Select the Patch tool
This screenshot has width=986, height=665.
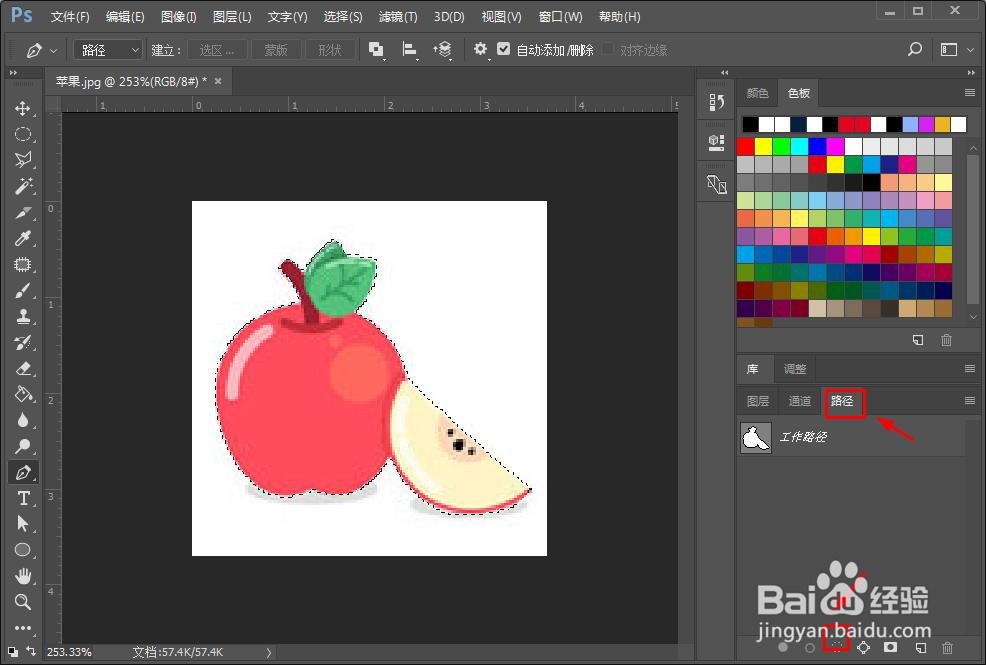tap(23, 264)
